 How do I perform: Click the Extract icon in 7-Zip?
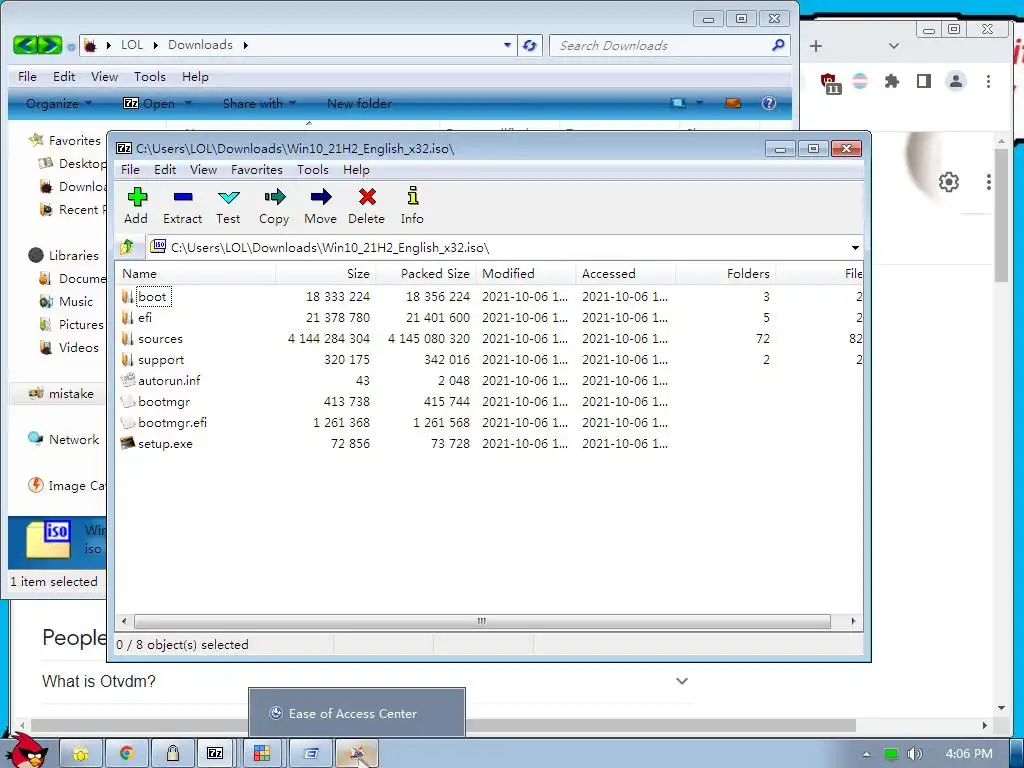183,206
